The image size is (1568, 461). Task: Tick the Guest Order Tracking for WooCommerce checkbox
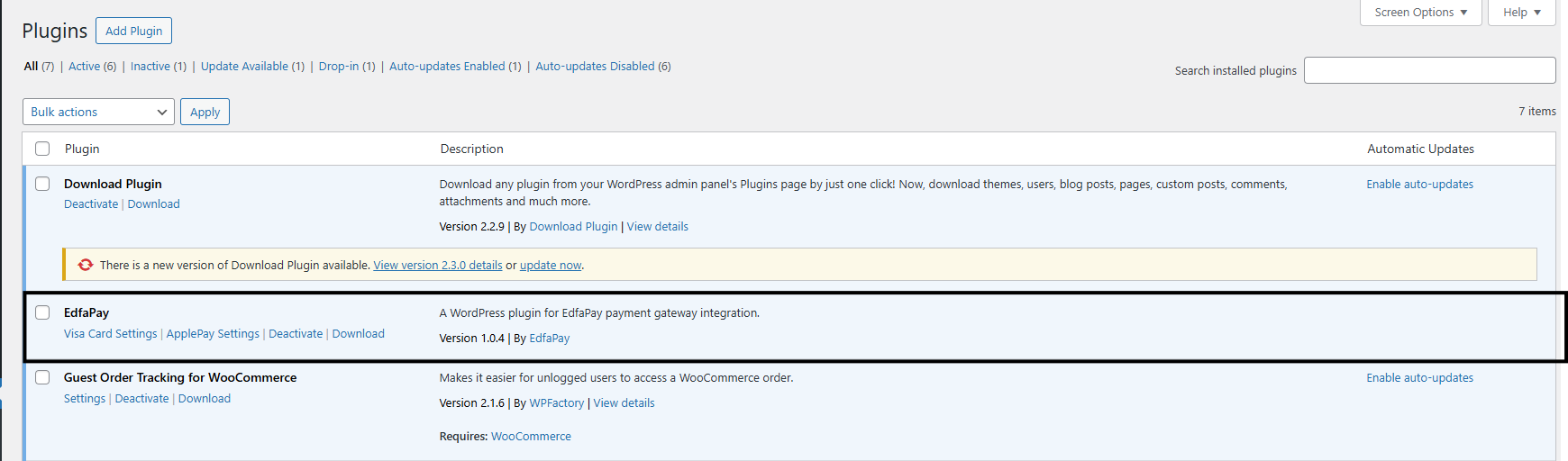click(42, 377)
